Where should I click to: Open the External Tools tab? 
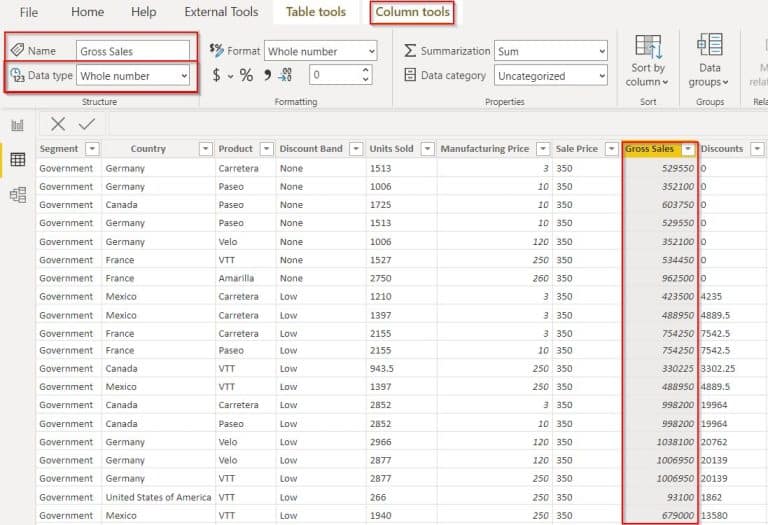click(x=221, y=11)
